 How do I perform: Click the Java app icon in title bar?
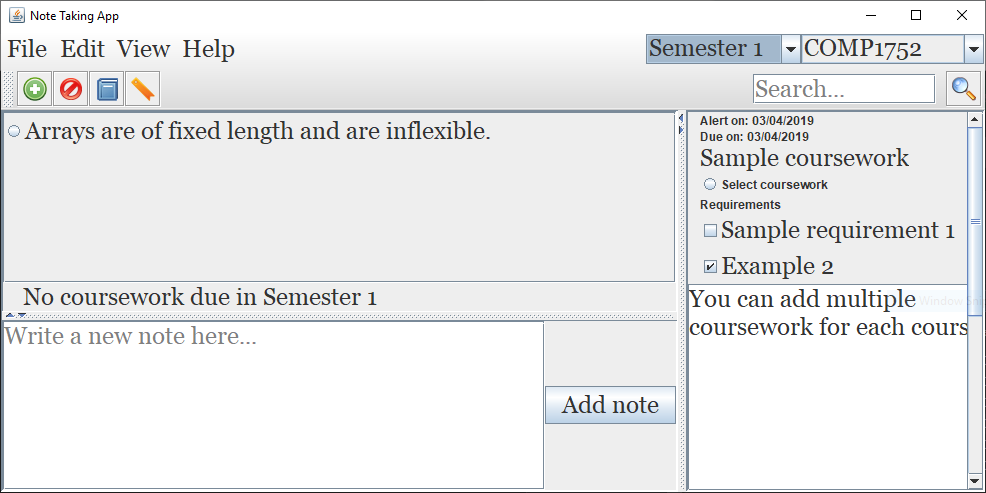tap(16, 16)
